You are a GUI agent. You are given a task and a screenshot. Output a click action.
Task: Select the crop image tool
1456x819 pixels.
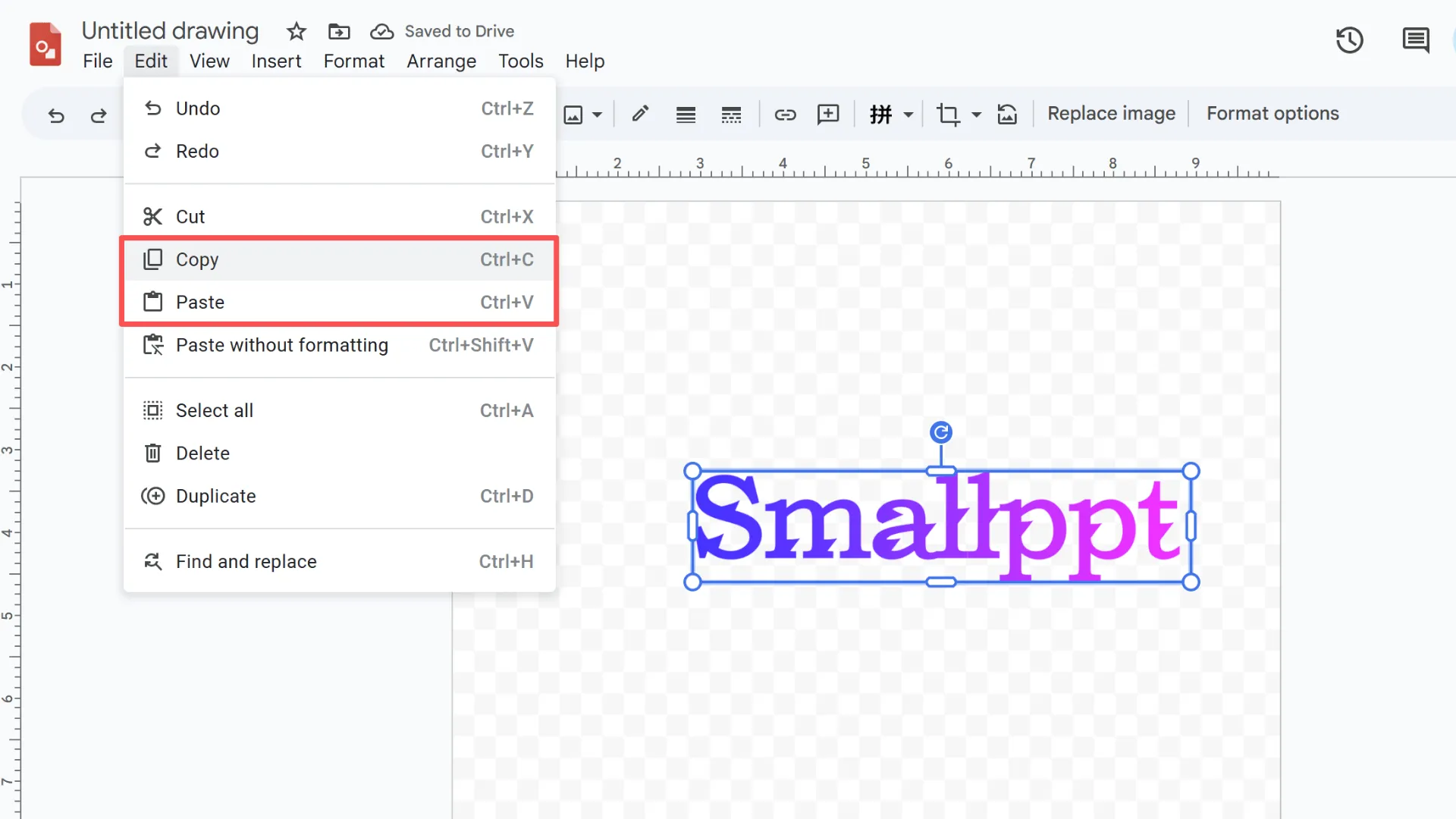(x=948, y=115)
